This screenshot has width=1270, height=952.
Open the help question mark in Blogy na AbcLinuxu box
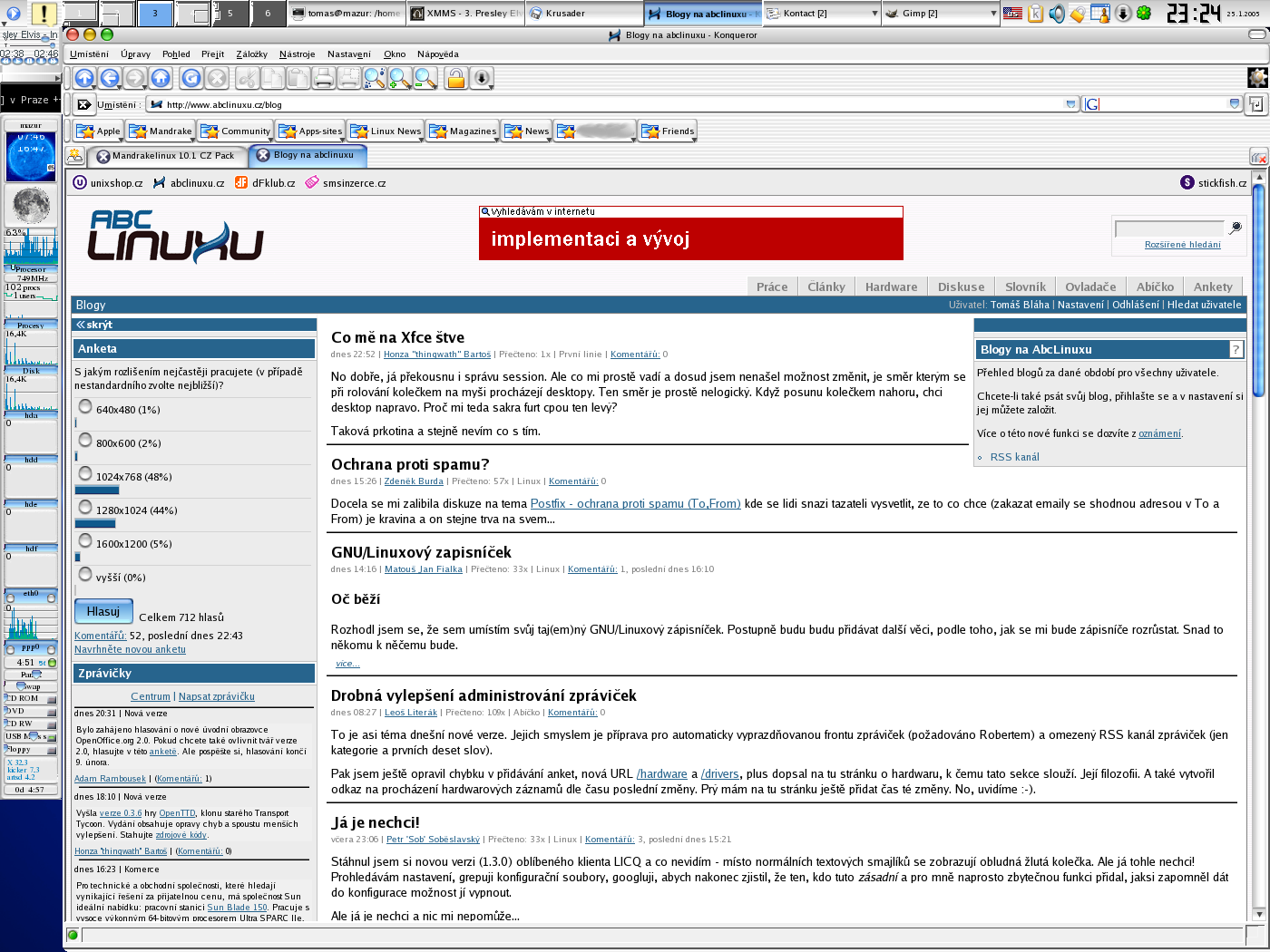click(1236, 349)
